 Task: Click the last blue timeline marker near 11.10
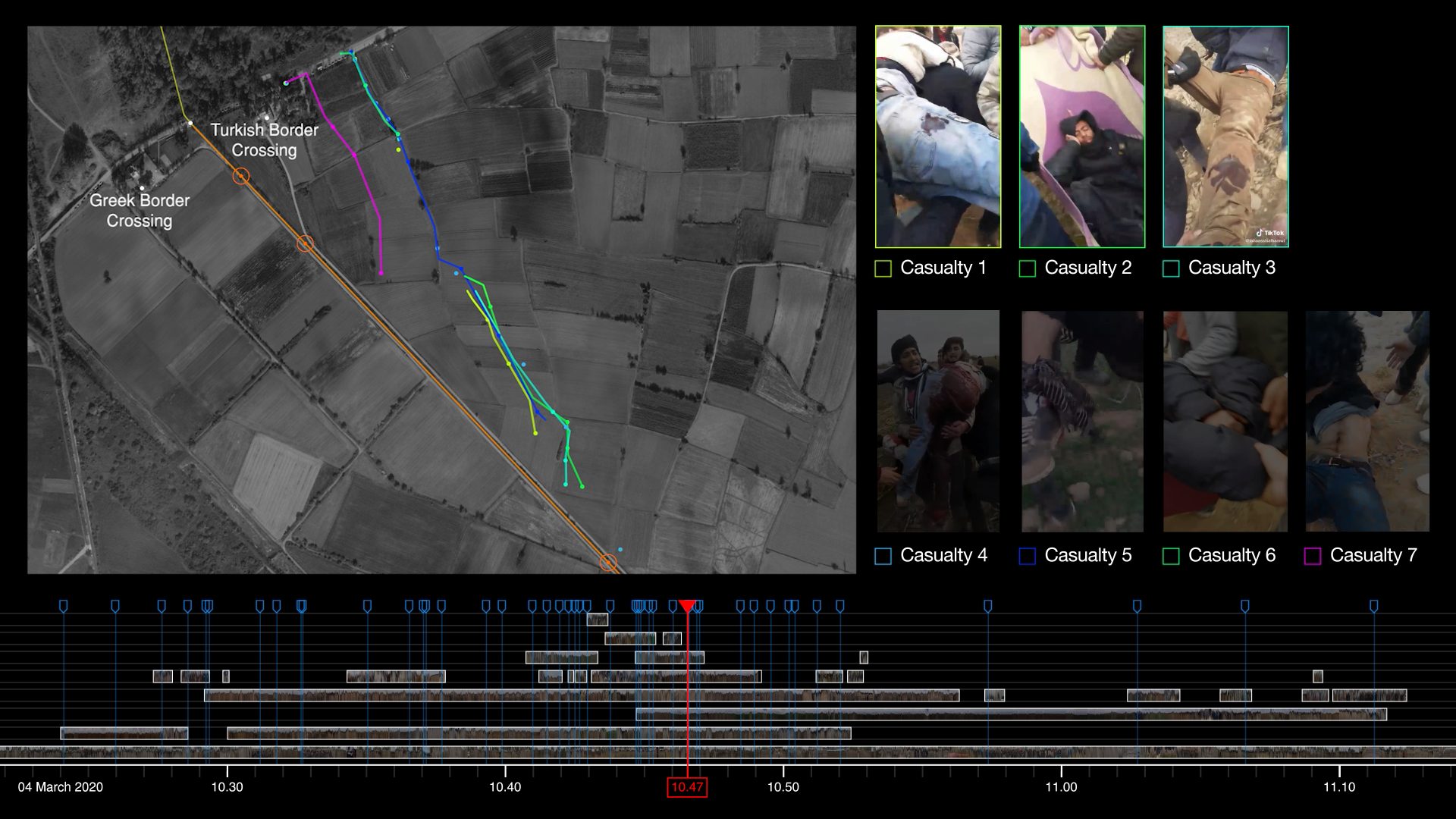point(1373,606)
